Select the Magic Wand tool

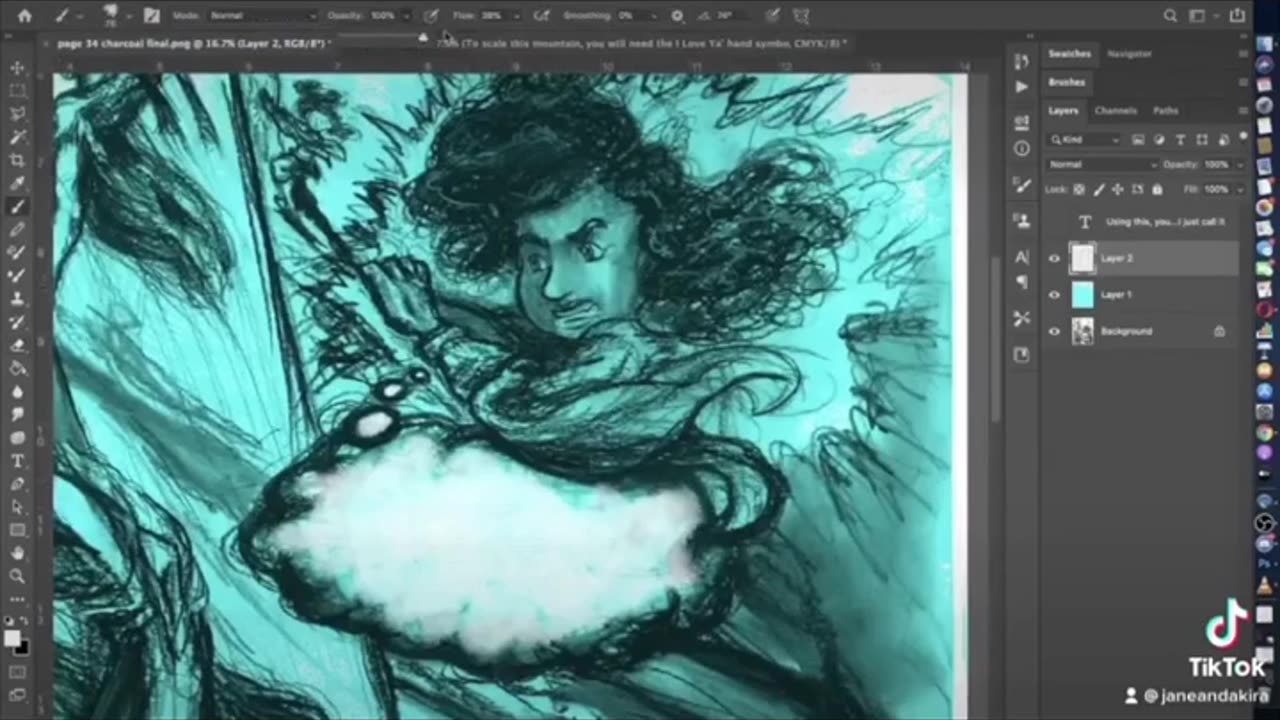17,137
